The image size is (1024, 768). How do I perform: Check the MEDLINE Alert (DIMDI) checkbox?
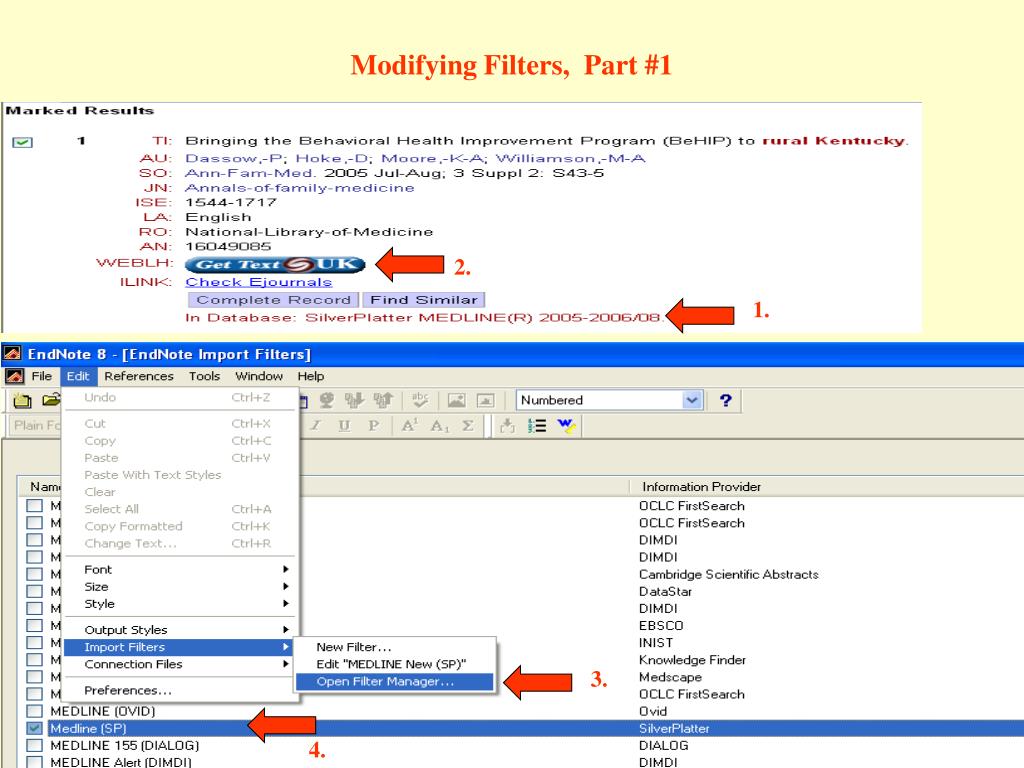(x=35, y=762)
